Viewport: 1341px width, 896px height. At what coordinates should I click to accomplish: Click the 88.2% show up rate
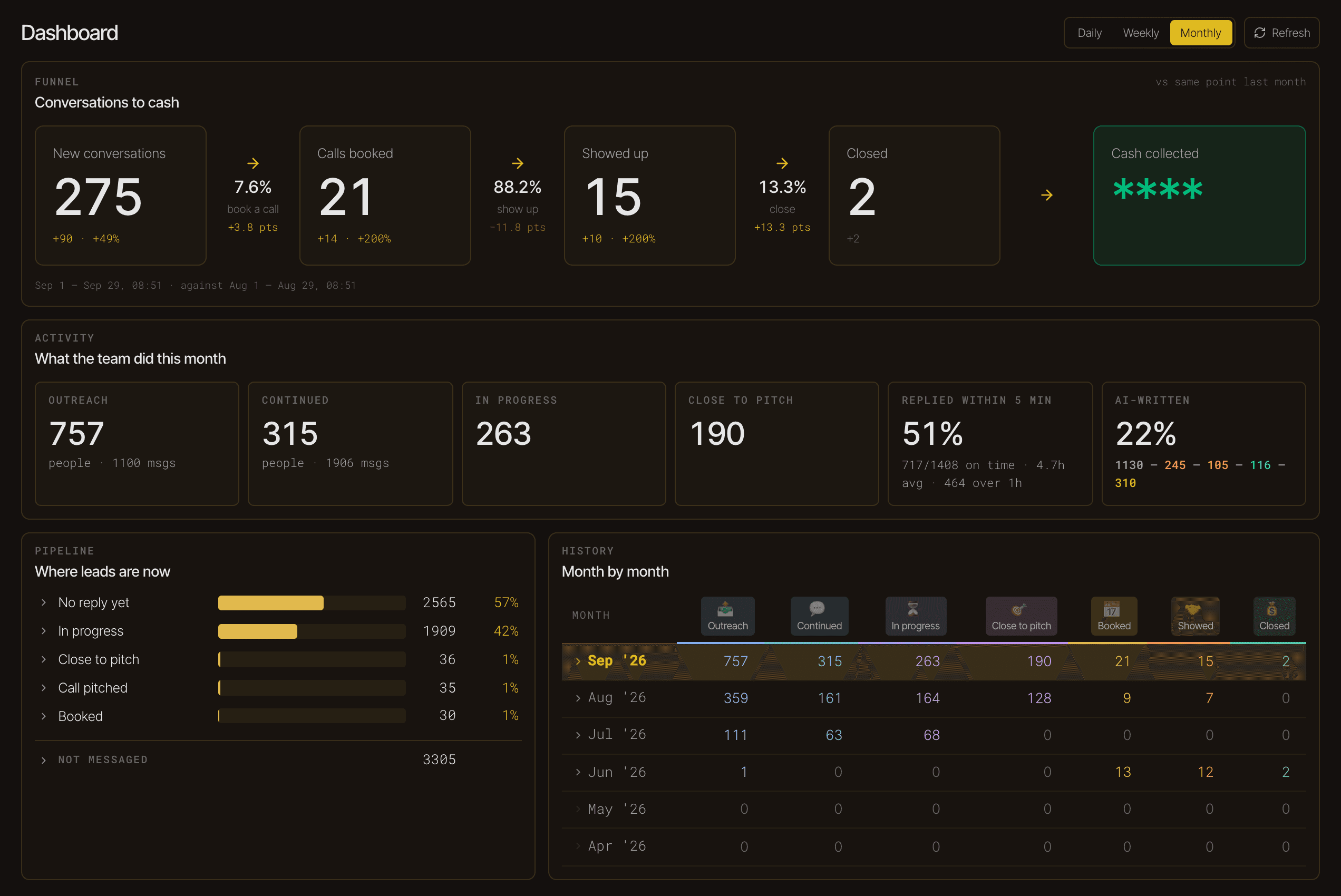(518, 187)
